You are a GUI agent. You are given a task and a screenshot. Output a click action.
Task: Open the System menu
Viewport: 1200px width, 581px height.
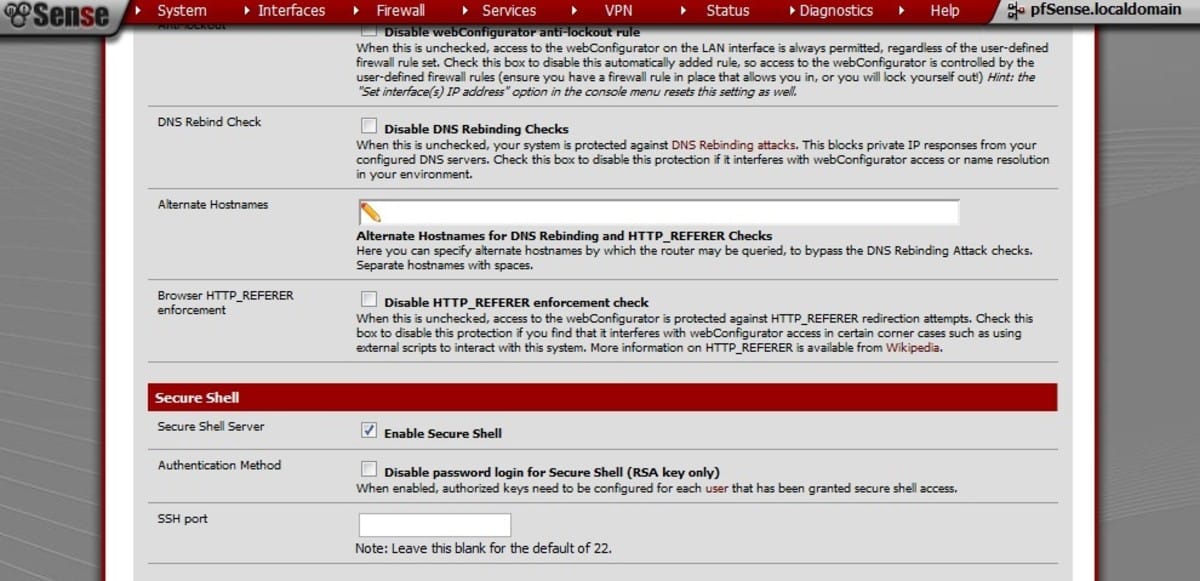(x=182, y=10)
